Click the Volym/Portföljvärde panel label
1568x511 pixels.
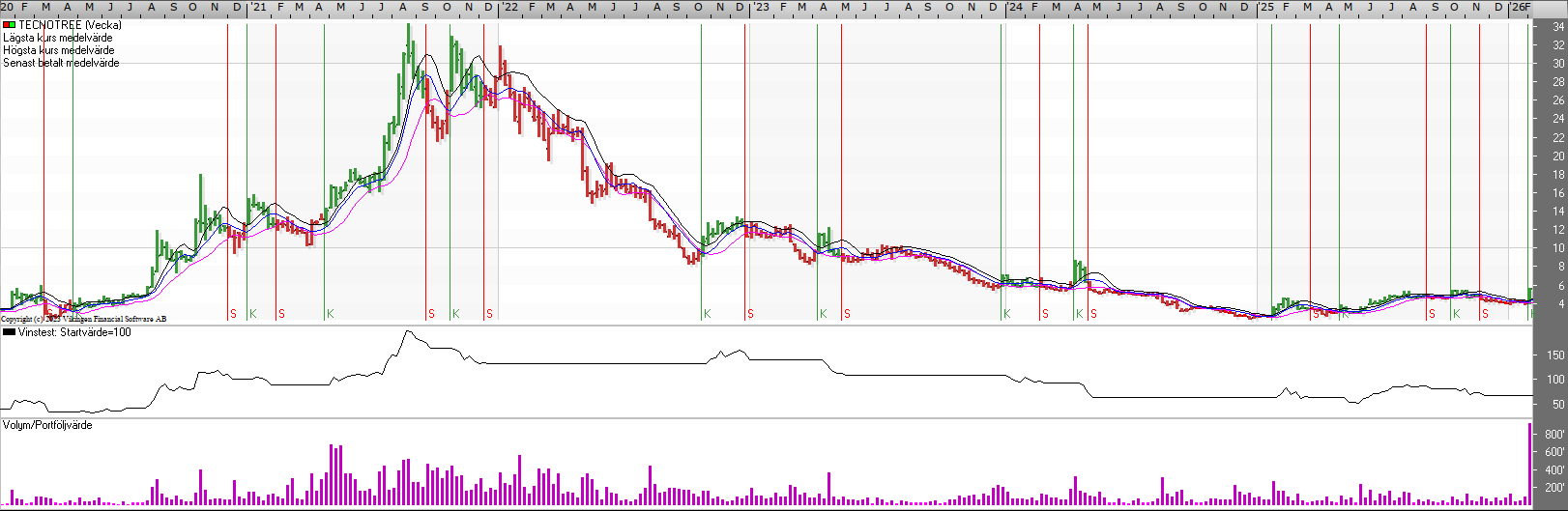coord(47,425)
